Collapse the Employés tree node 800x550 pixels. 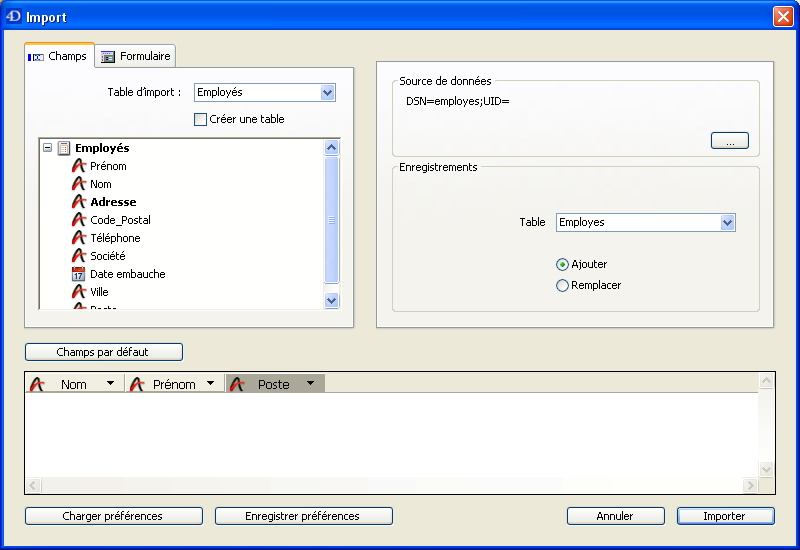pyautogui.click(x=47, y=148)
